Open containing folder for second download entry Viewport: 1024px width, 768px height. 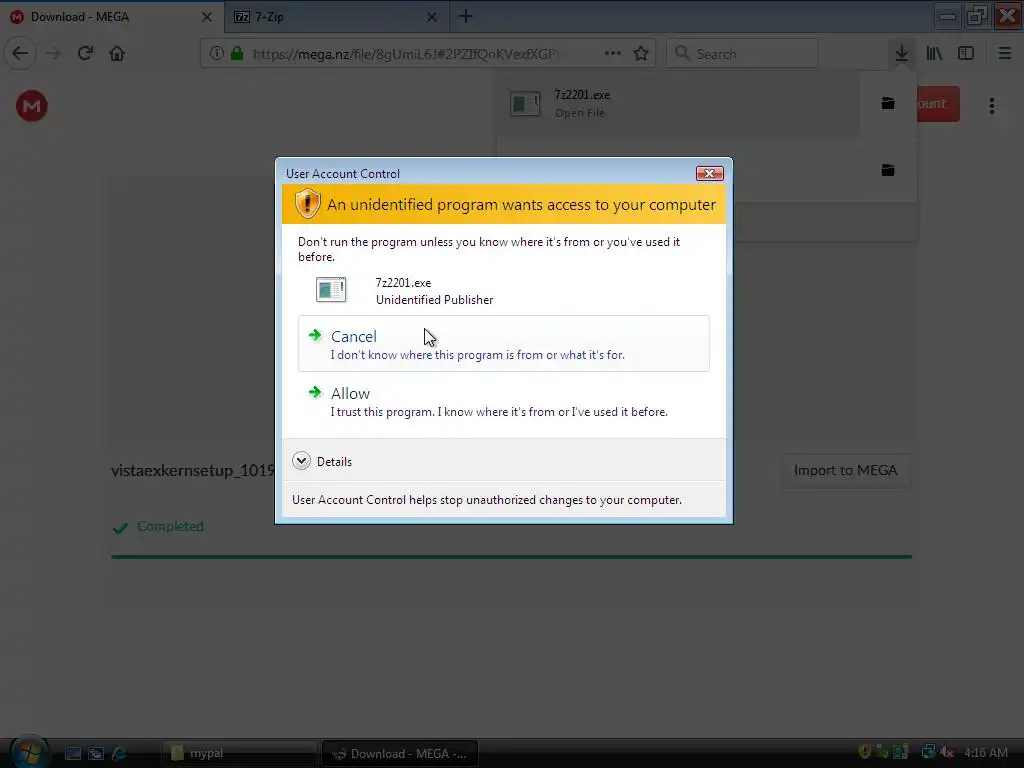pyautogui.click(x=888, y=170)
